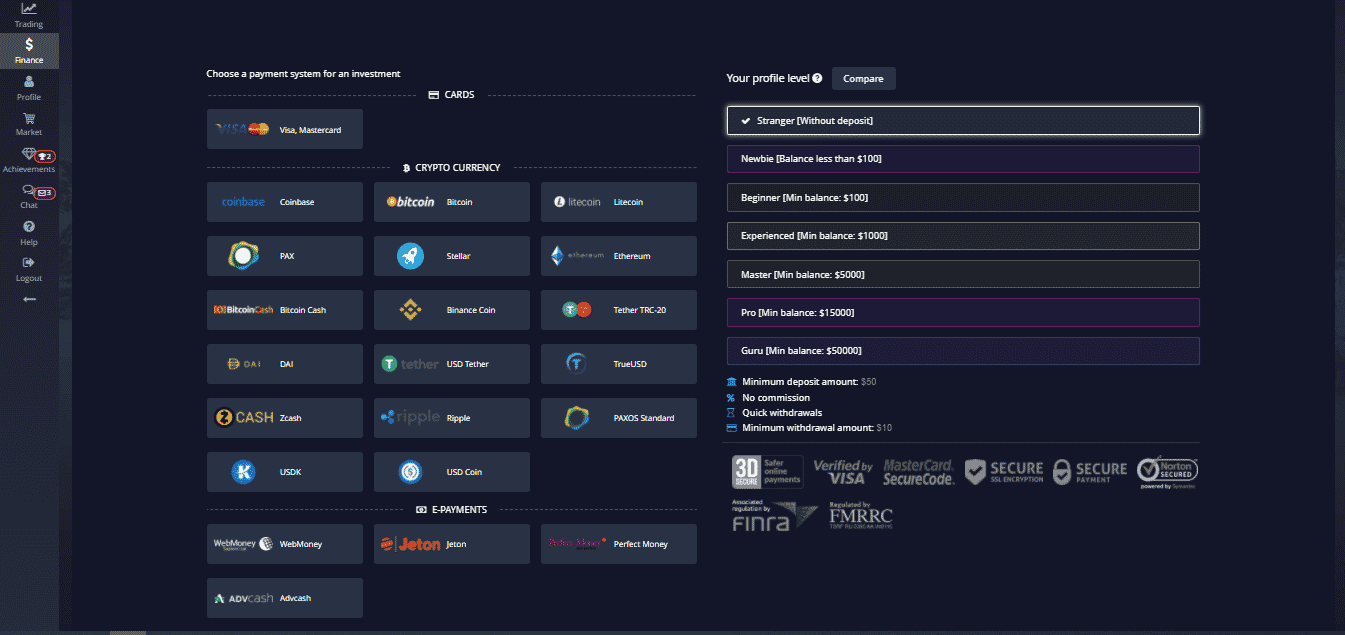Screen dimensions: 1345x635
Task: Click 'No commission' text
Action: coord(776,398)
